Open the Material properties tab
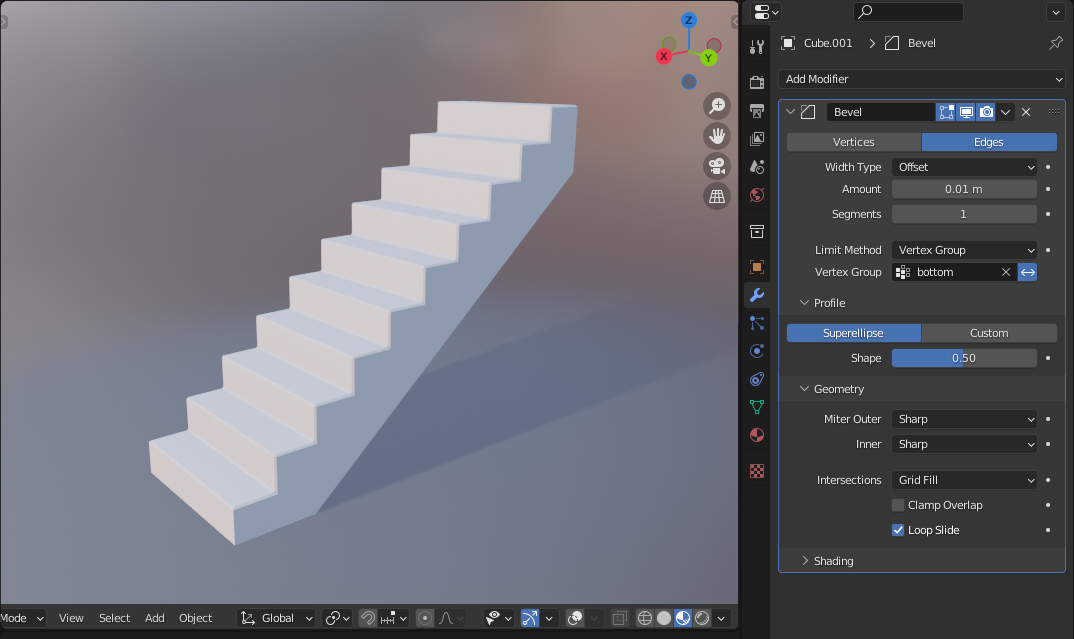This screenshot has width=1074, height=639. (757, 435)
